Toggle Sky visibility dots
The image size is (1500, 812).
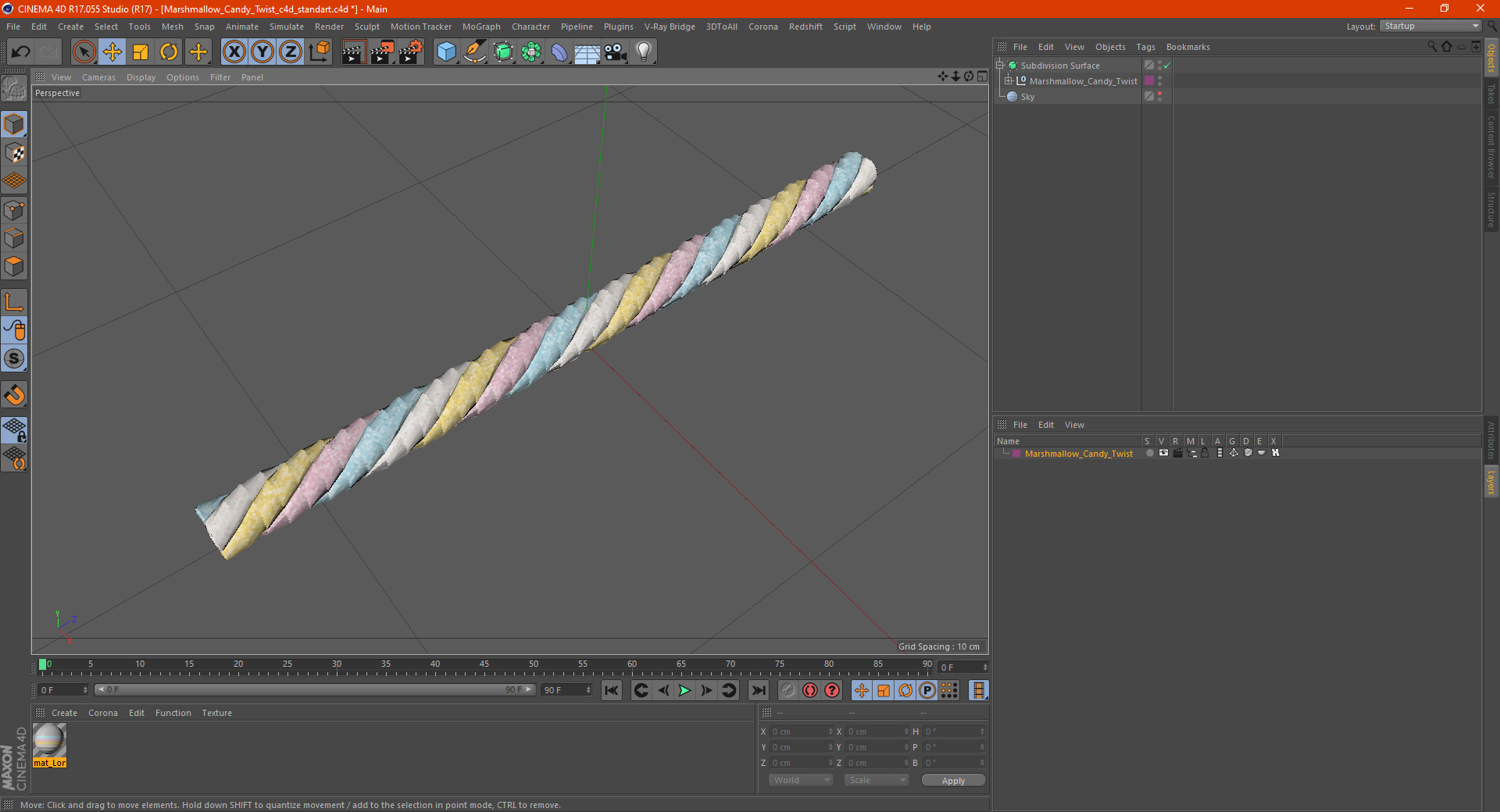coord(1159,97)
